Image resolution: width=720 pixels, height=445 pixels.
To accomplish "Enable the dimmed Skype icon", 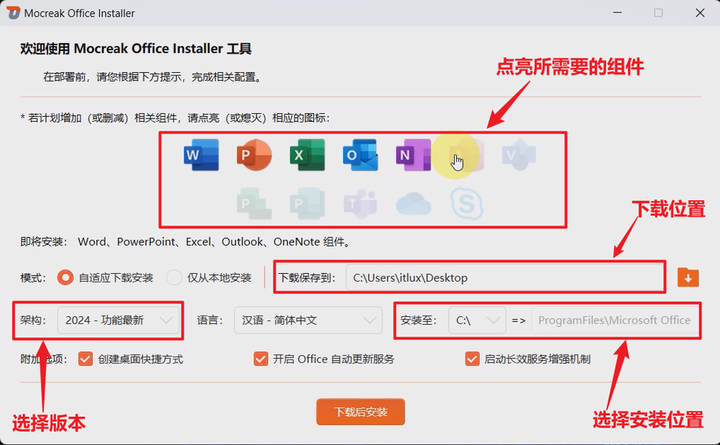I will (x=467, y=203).
